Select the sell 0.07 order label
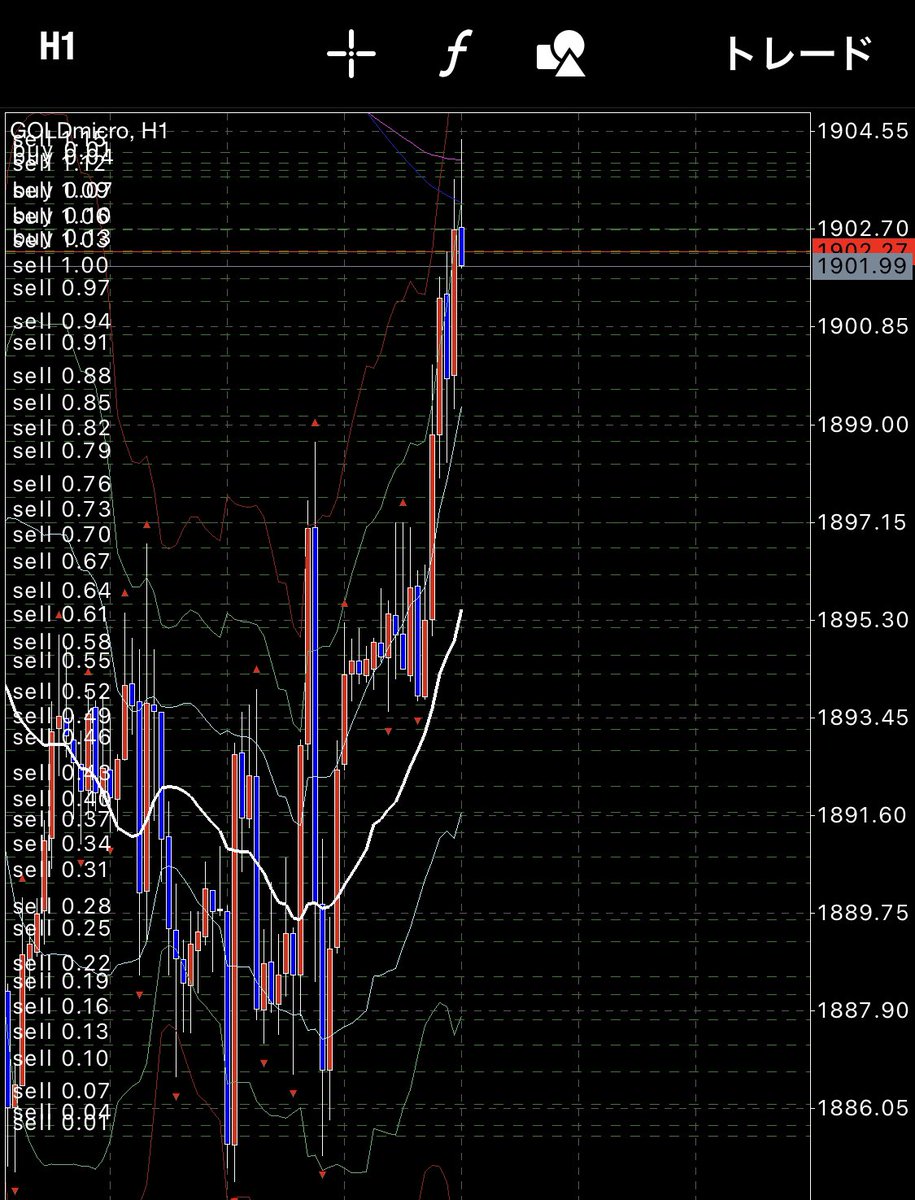Viewport: 915px width, 1200px height. [61, 1091]
